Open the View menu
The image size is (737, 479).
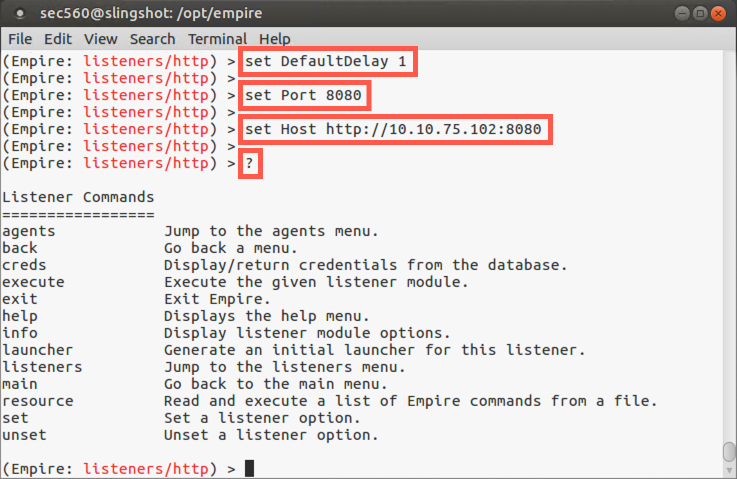tap(100, 39)
